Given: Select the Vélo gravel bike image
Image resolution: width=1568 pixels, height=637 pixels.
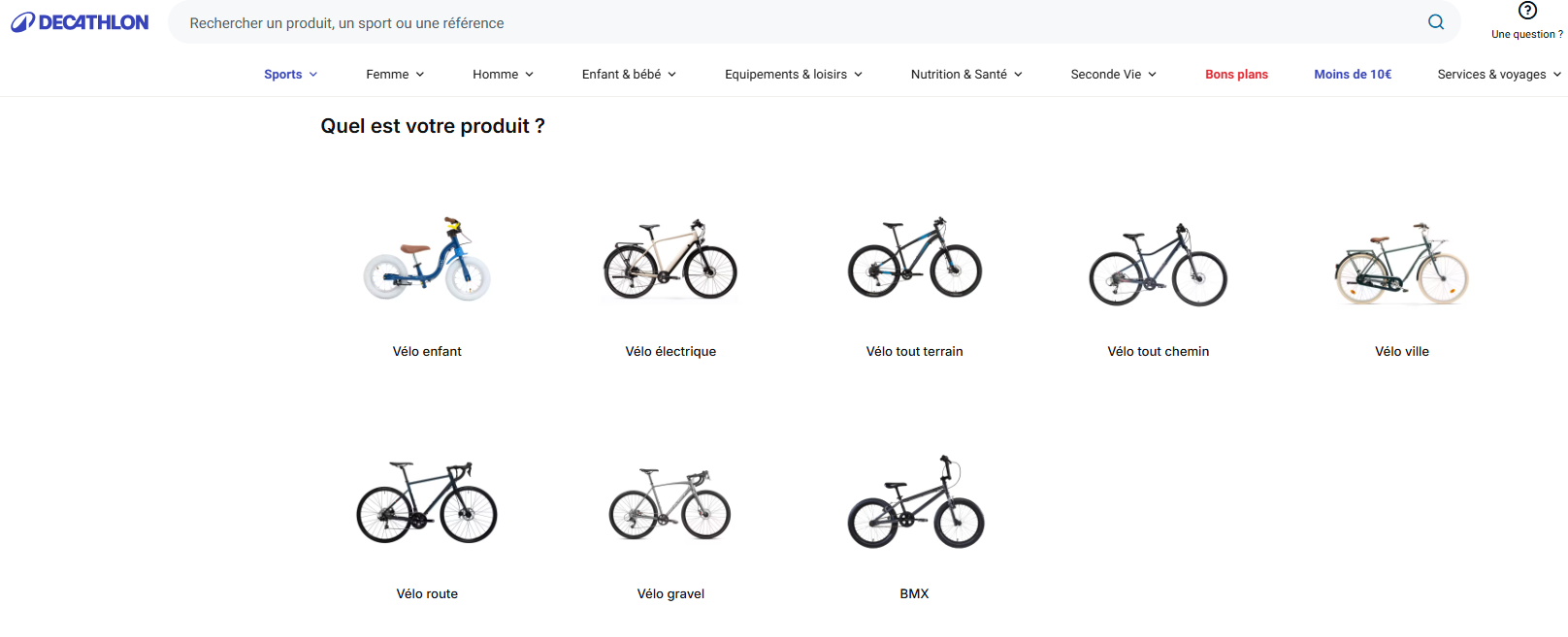Looking at the screenshot, I should 670,504.
